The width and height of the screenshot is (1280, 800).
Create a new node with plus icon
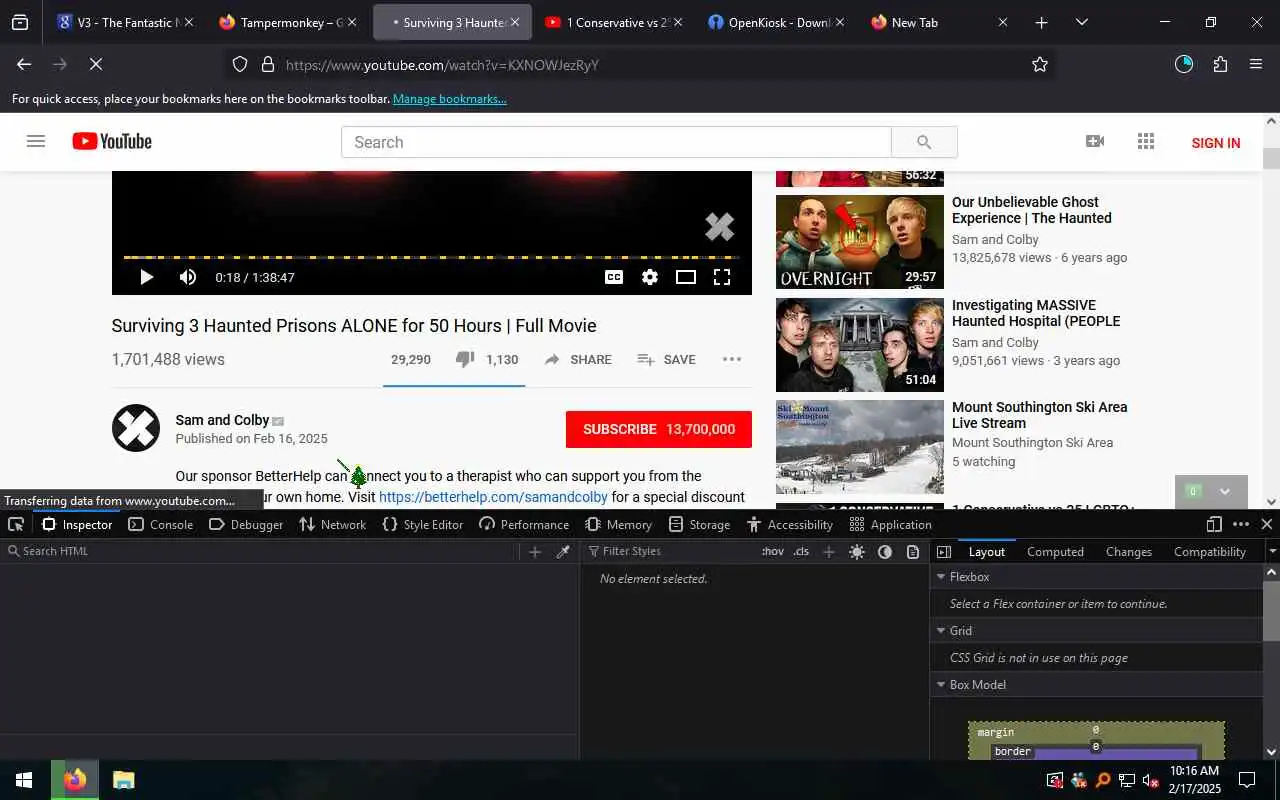pyautogui.click(x=535, y=552)
